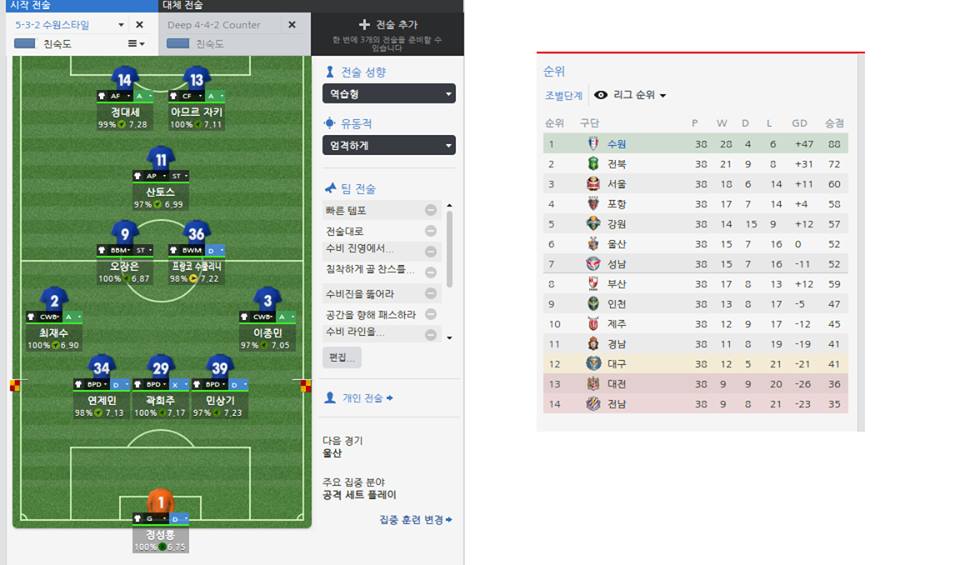Switch to the Deep 4-4-2 Counter tab
Viewport: 960px width, 565px height.
tap(214, 25)
